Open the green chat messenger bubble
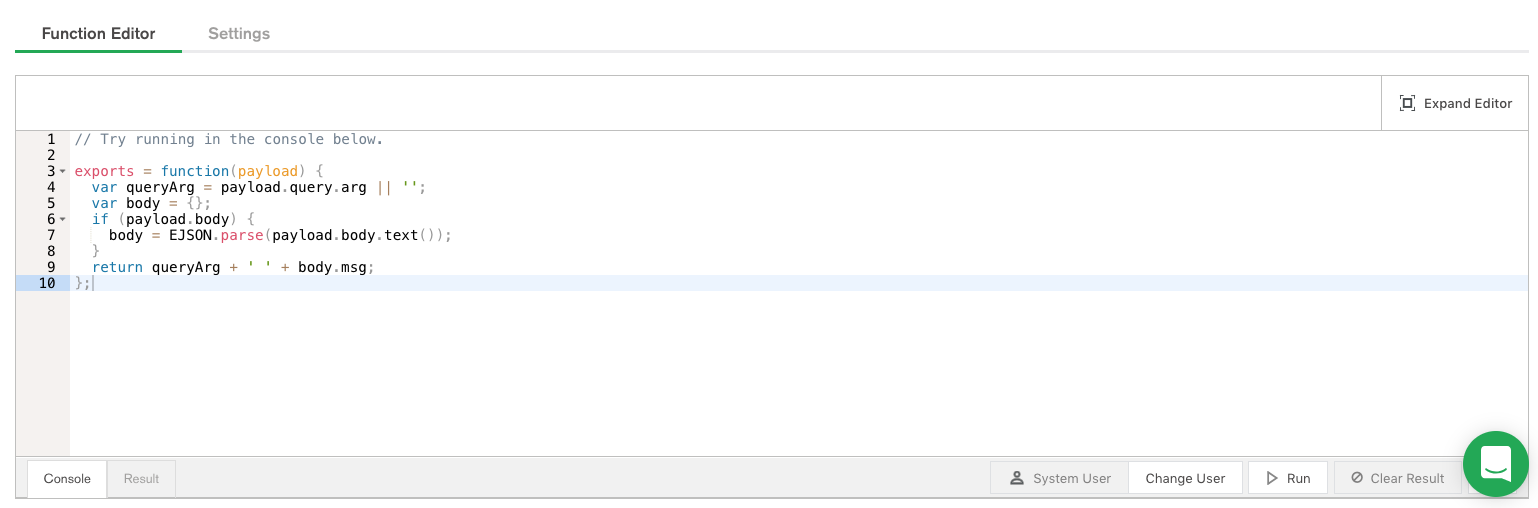Screen dimensions: 1538x508 click(1495, 464)
